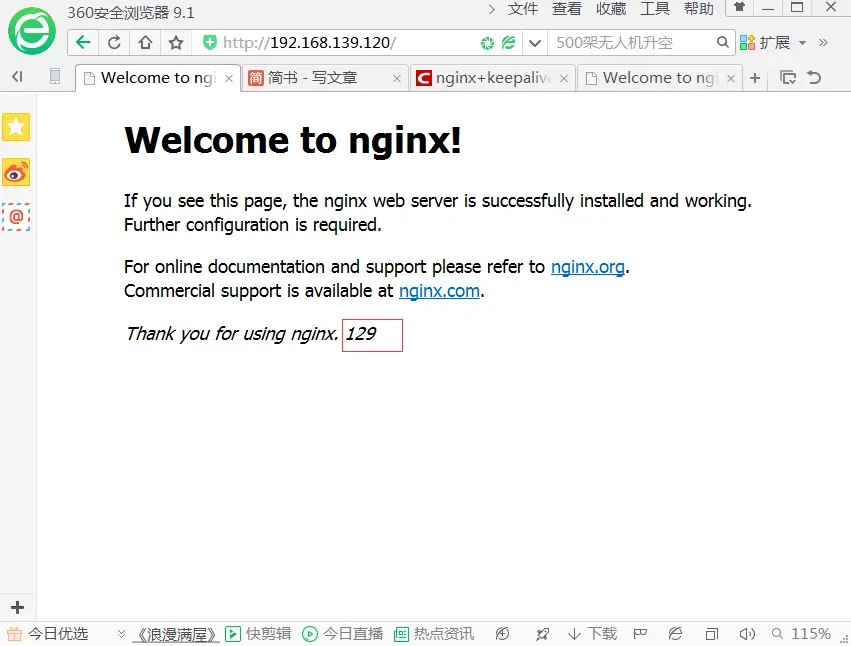Show more toolbar items chevron
Screen dimensions: 851x646
[823, 43]
